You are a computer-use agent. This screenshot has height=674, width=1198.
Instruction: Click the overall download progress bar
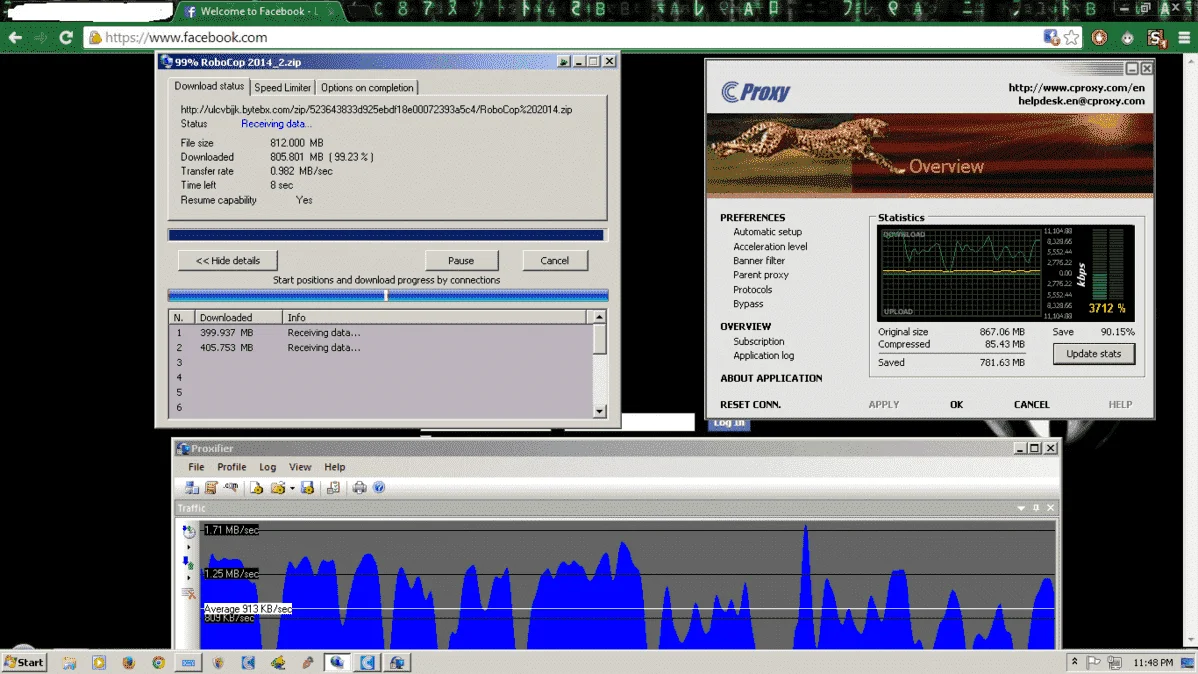point(387,235)
